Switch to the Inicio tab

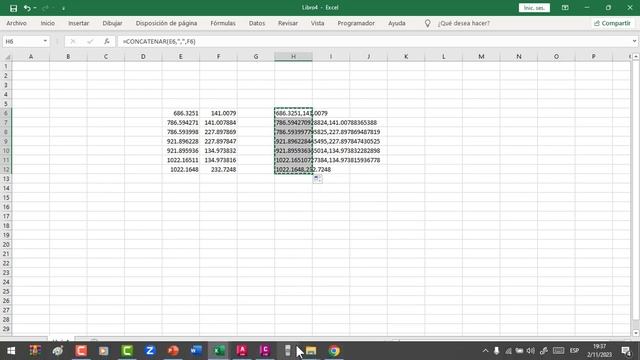[x=47, y=23]
